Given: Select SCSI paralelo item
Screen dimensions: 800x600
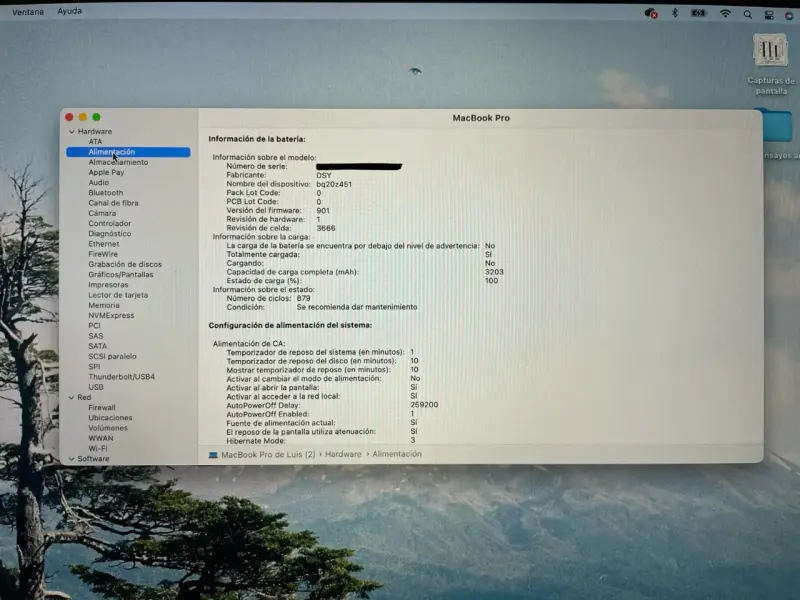Looking at the screenshot, I should pos(112,356).
